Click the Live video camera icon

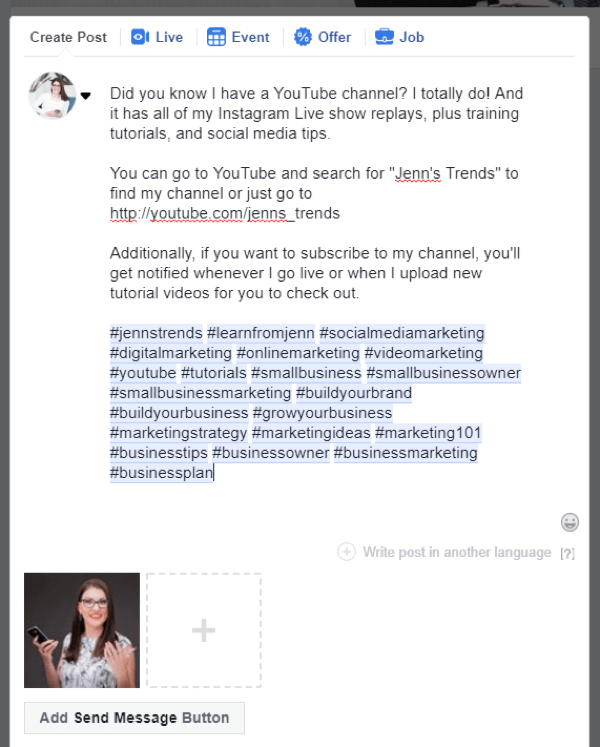pyautogui.click(x=140, y=37)
